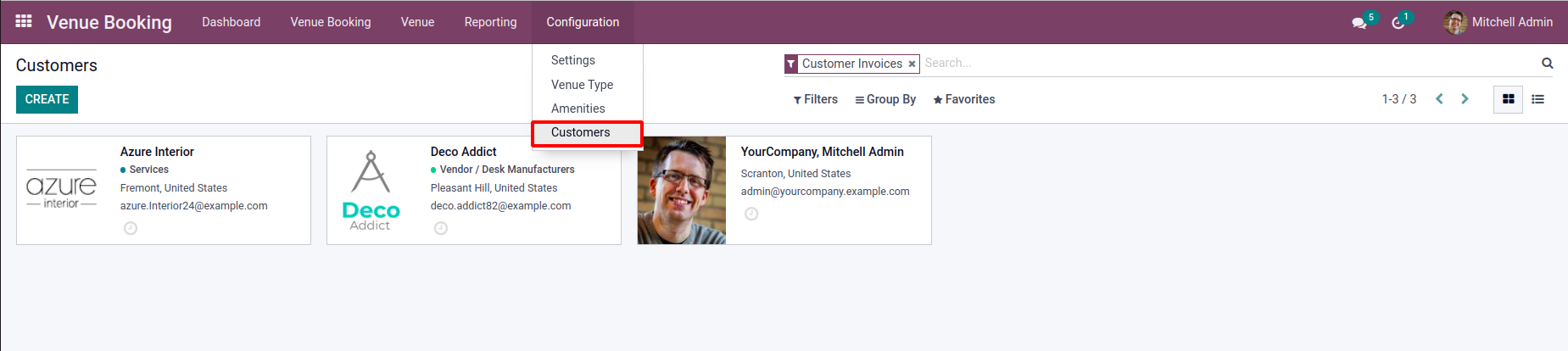This screenshot has height=351, width=1568.
Task: Open Mitchell Admin user menu
Action: [1498, 22]
